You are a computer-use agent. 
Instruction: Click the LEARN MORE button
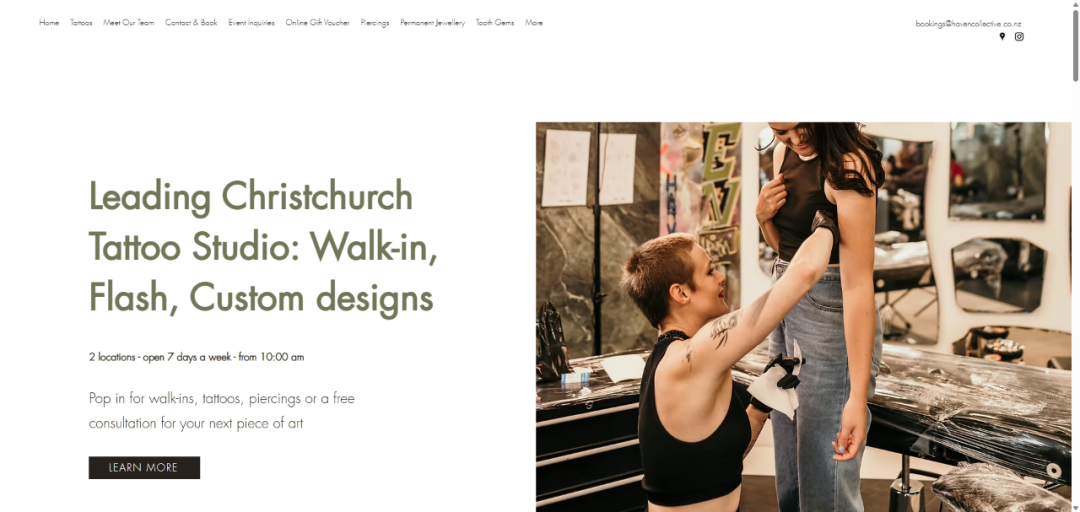click(144, 467)
